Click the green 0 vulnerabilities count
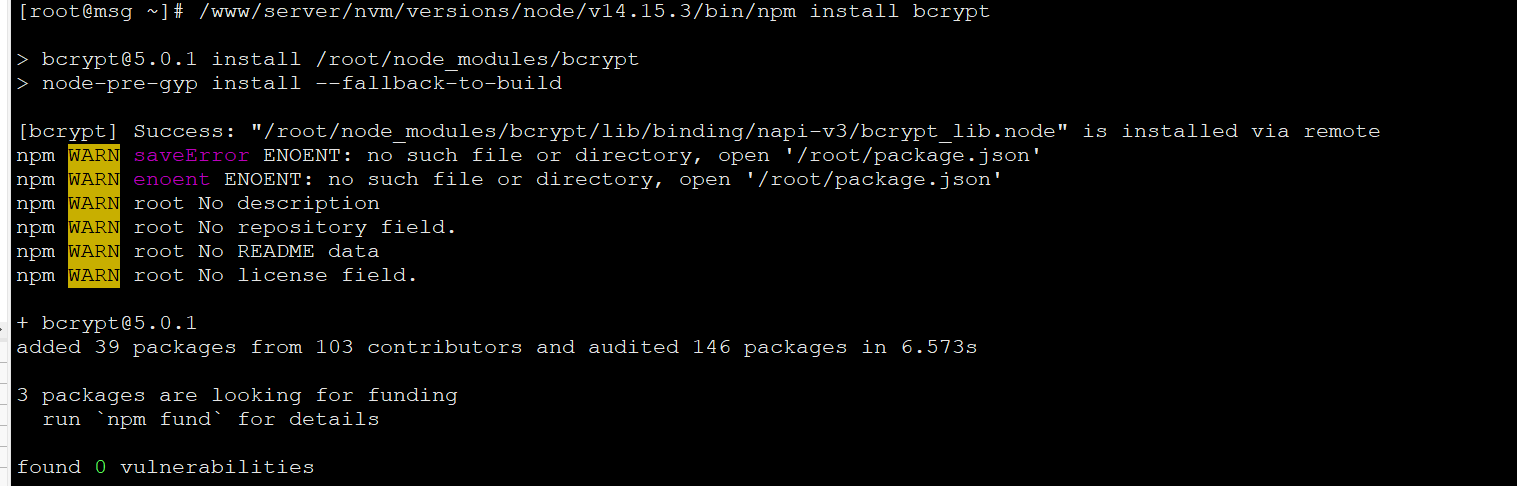This screenshot has width=1517, height=486. coord(100,467)
